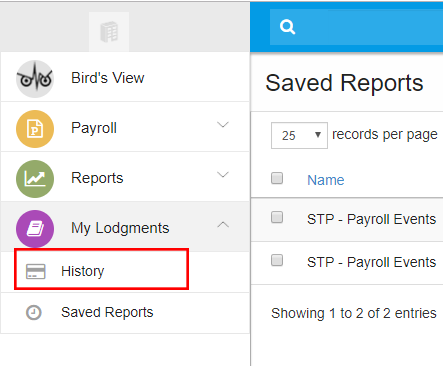Open the 25 records per page dropdown
This screenshot has height=366, width=443.
[x=299, y=135]
